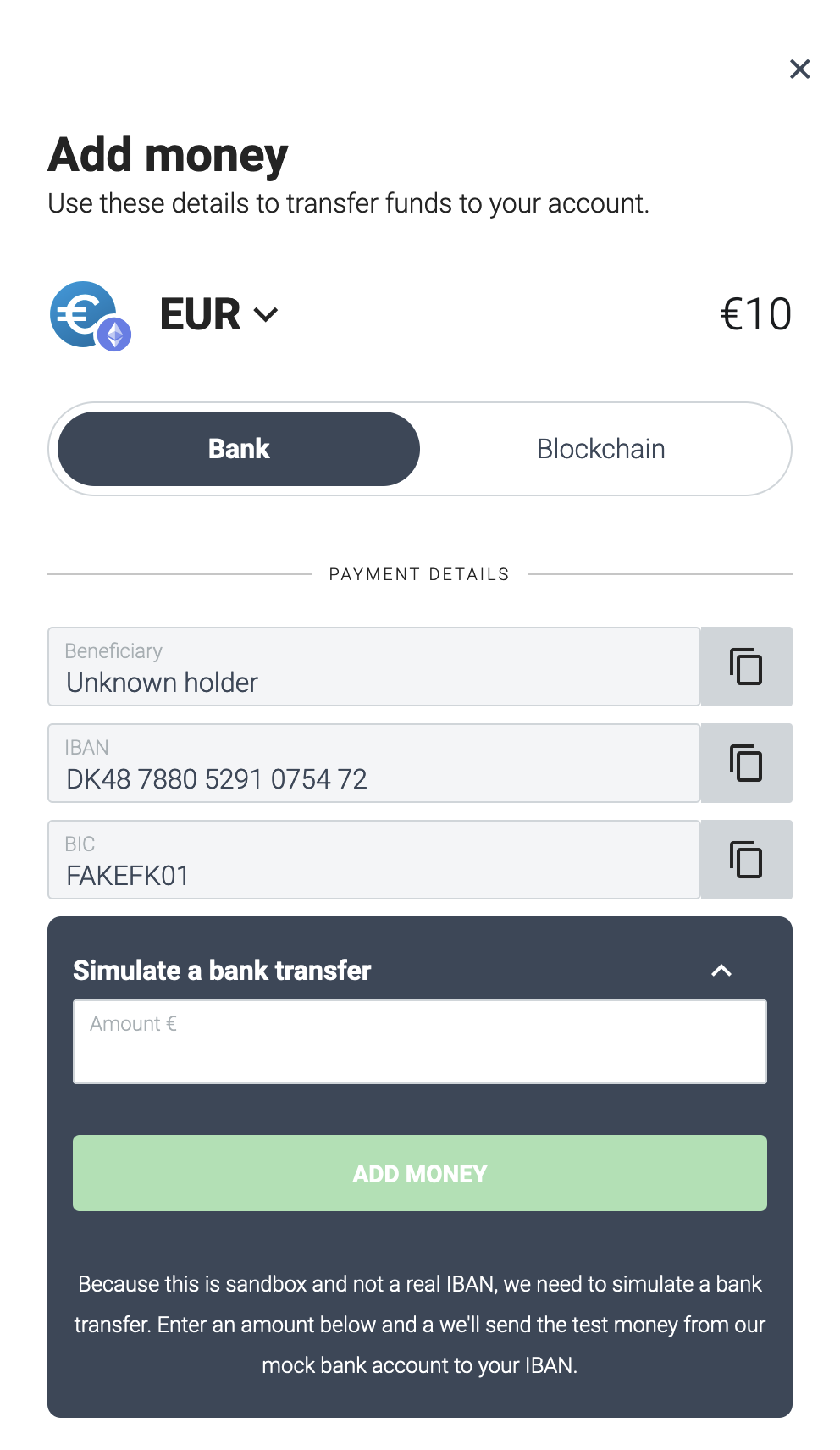The image size is (840, 1450).
Task: Click the Add money title
Action: 169,155
